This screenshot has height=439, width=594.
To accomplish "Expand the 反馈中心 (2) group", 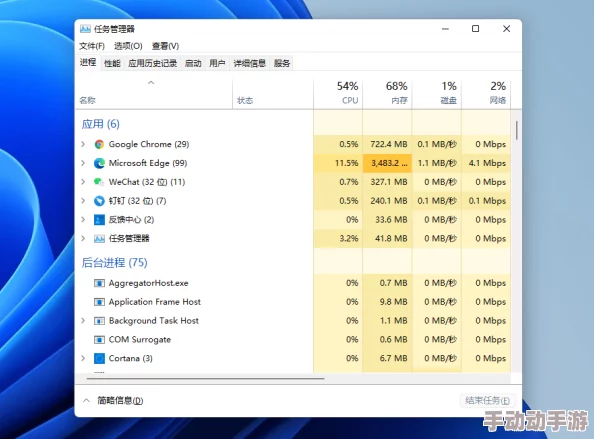I will [x=83, y=219].
